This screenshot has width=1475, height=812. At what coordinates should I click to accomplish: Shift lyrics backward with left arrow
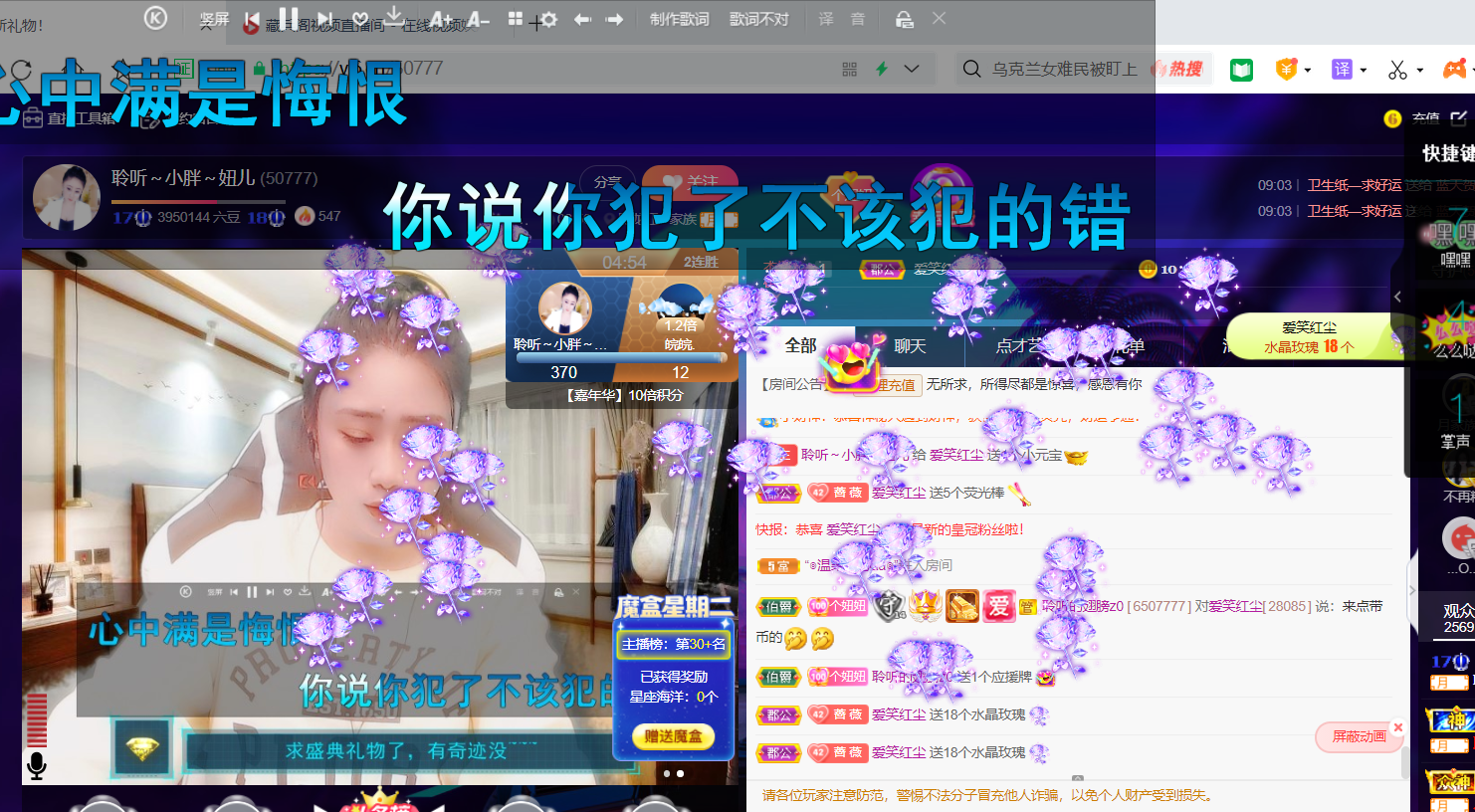click(583, 19)
